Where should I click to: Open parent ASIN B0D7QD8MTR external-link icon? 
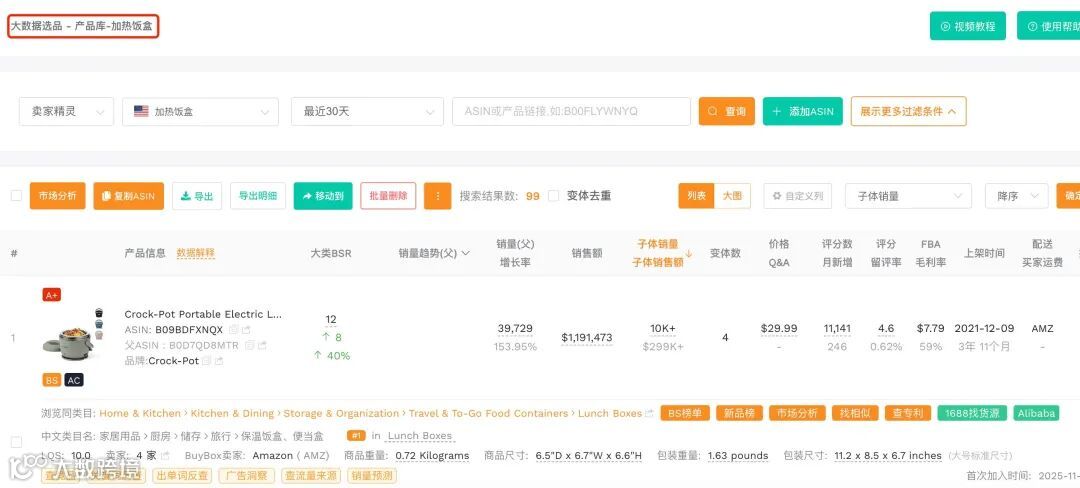pyautogui.click(x=262, y=345)
